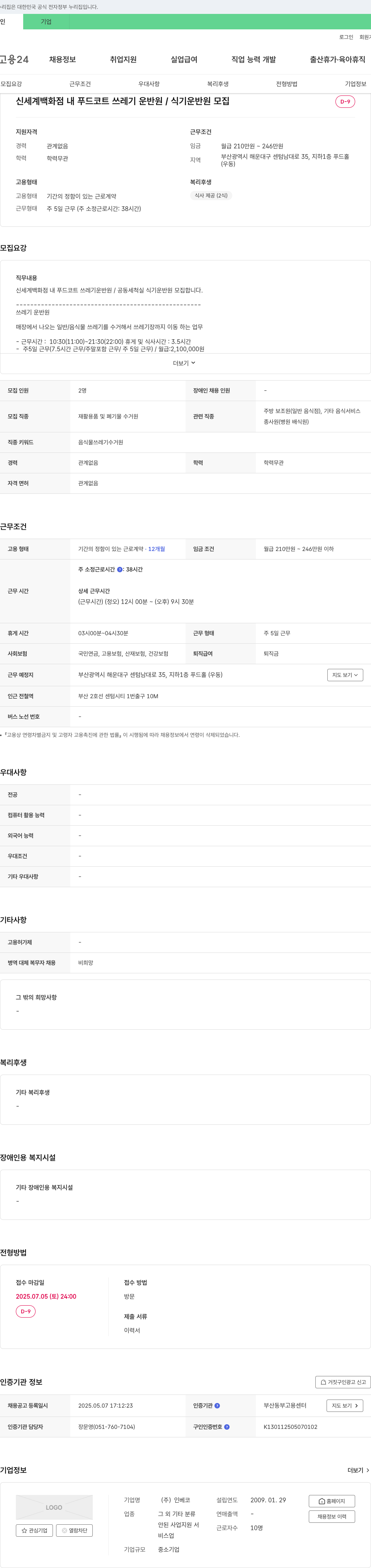This screenshot has width=371, height=1568.
Task: Click 부산 2호선 센텀시티 1번출구 10M text
Action: click(x=118, y=696)
